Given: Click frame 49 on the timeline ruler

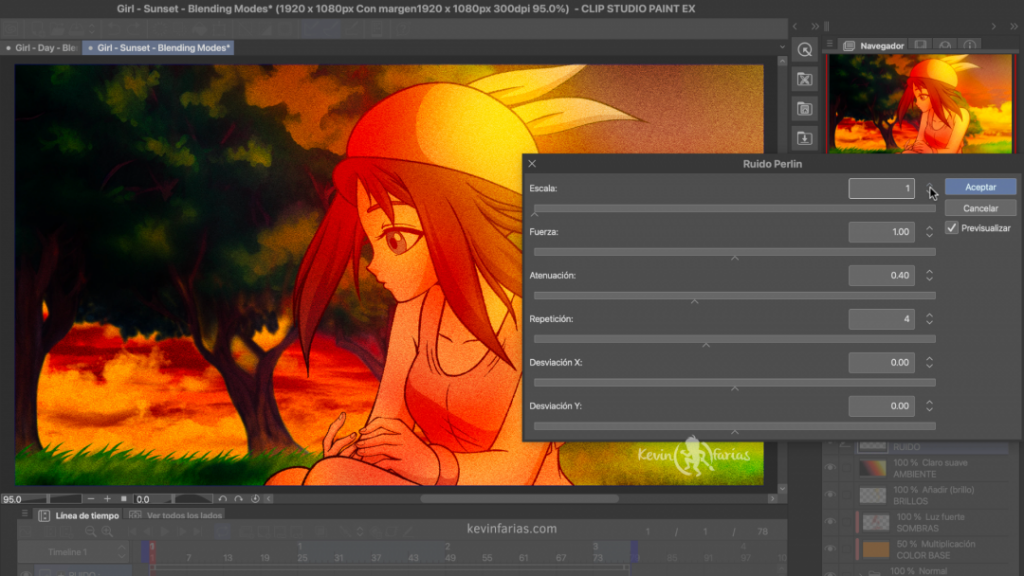Looking at the screenshot, I should (x=450, y=558).
